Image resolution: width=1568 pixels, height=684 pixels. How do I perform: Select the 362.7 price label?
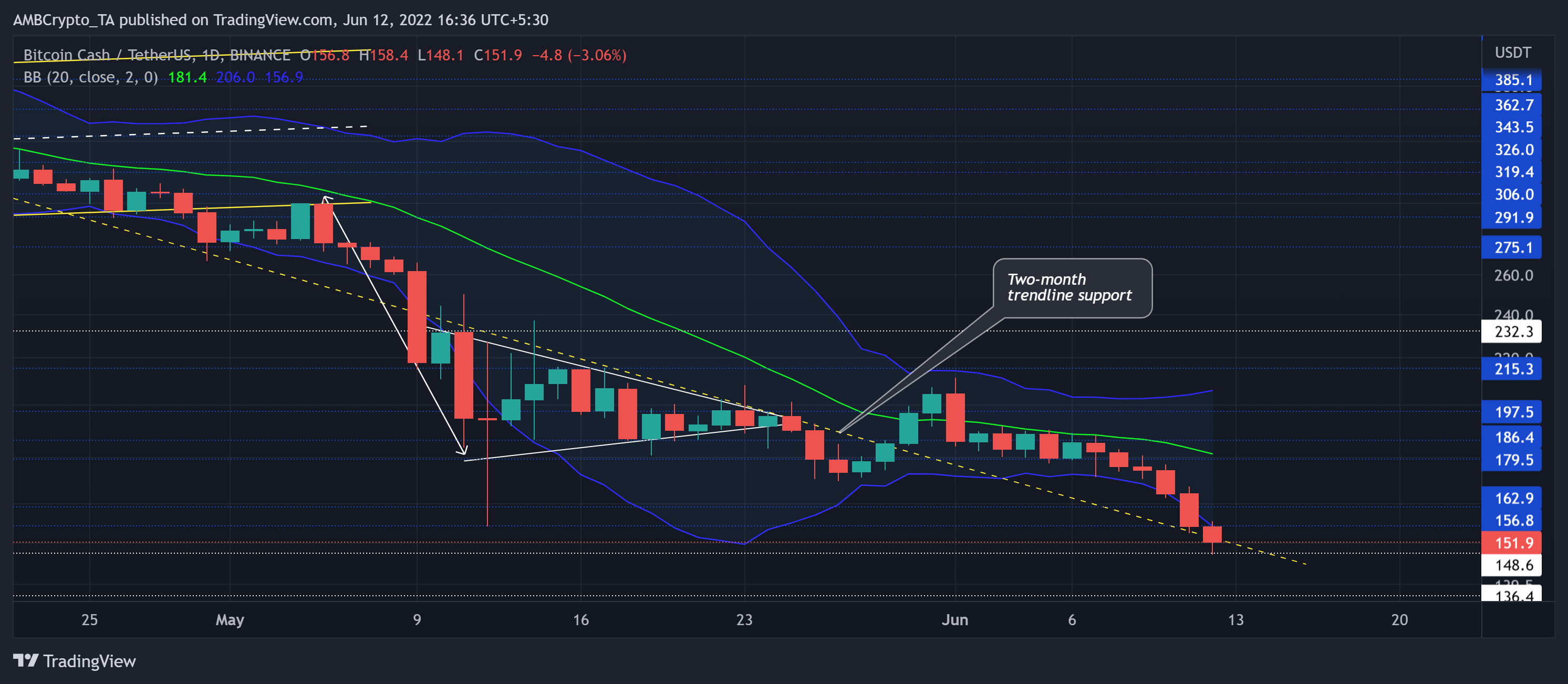[1511, 105]
